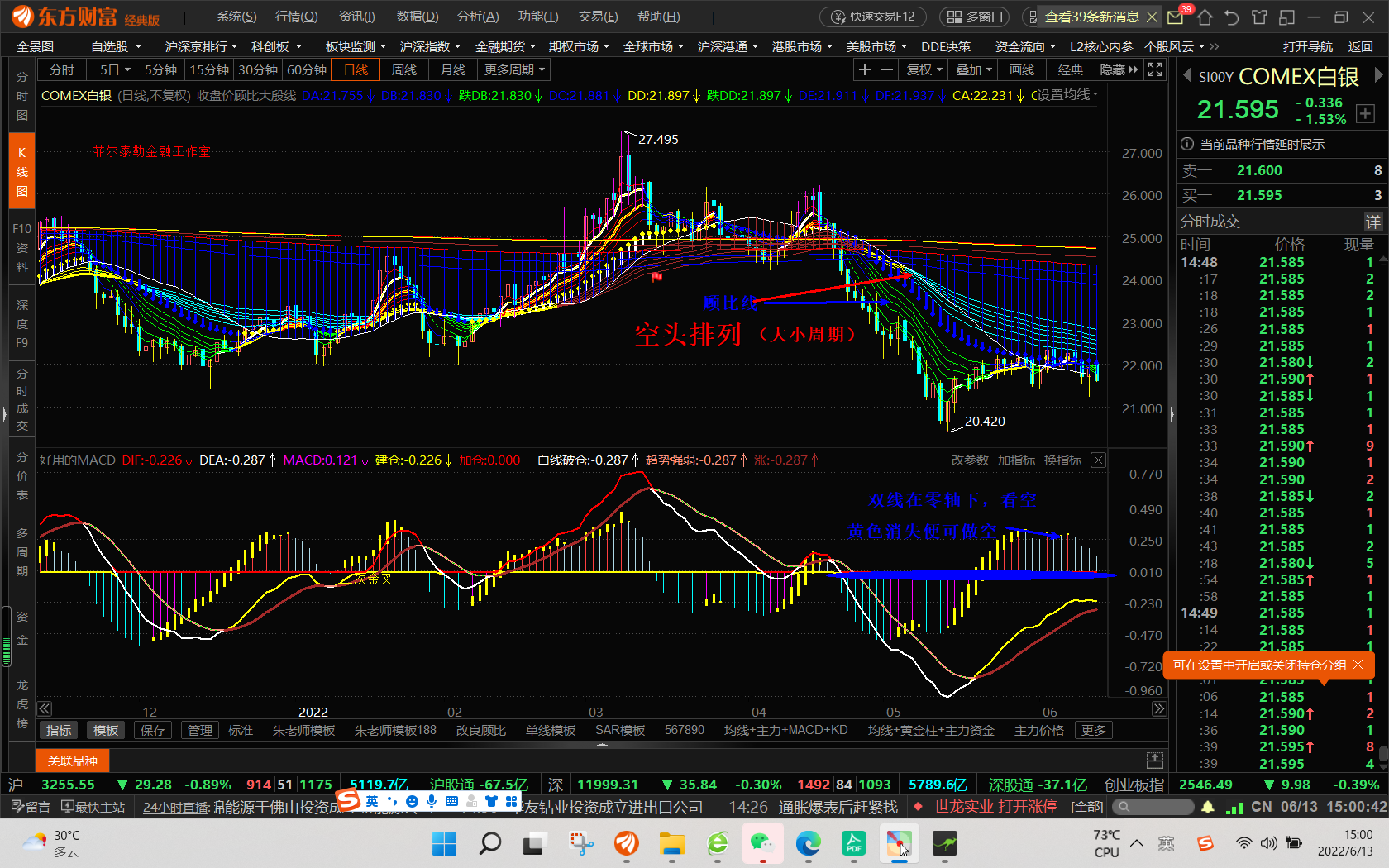Open Microsoft Edge from the taskbar
This screenshot has height=868, width=1389.
coord(808,844)
